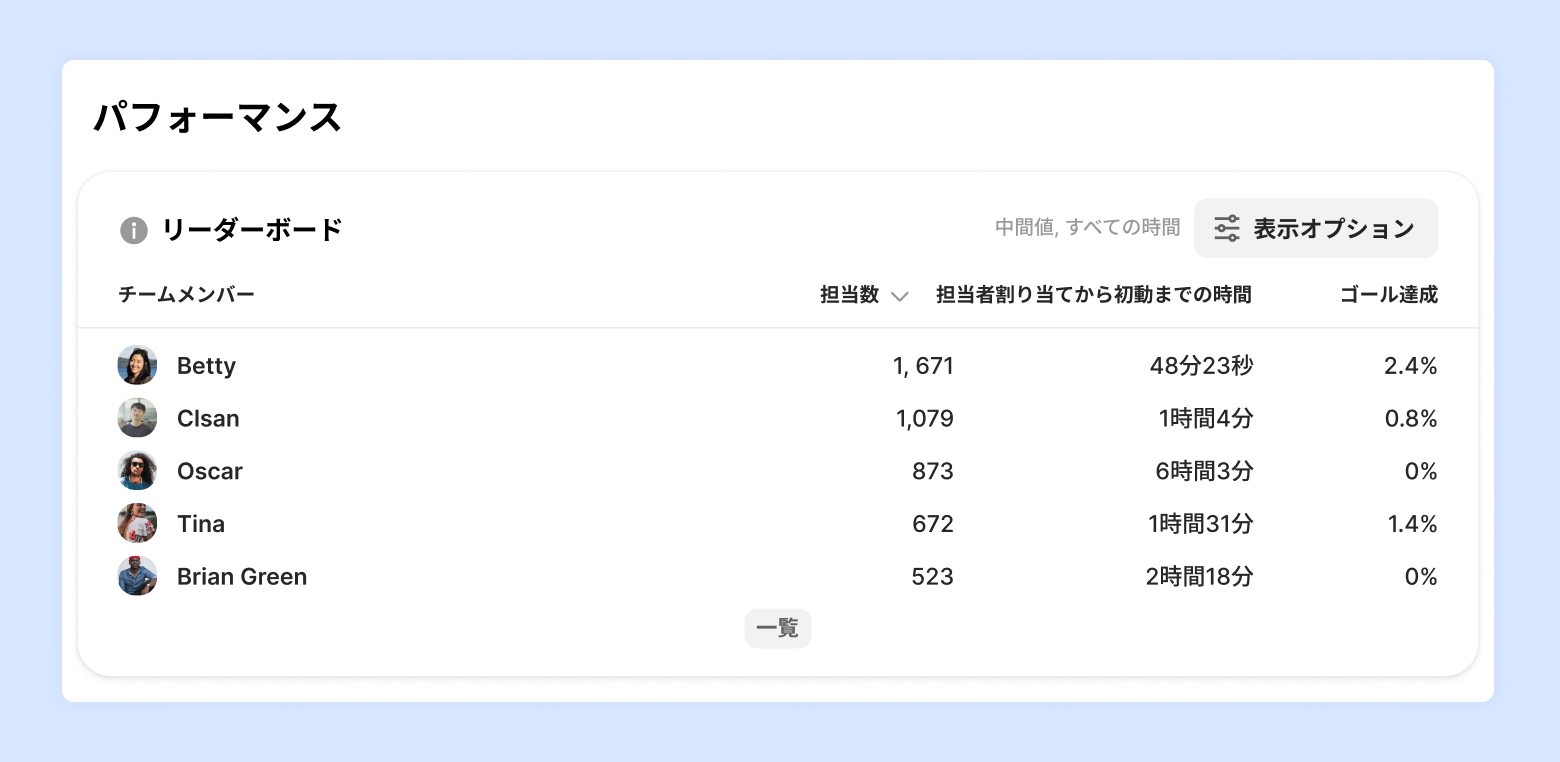
Task: Open the 表示オプション display options button
Action: [x=1315, y=229]
